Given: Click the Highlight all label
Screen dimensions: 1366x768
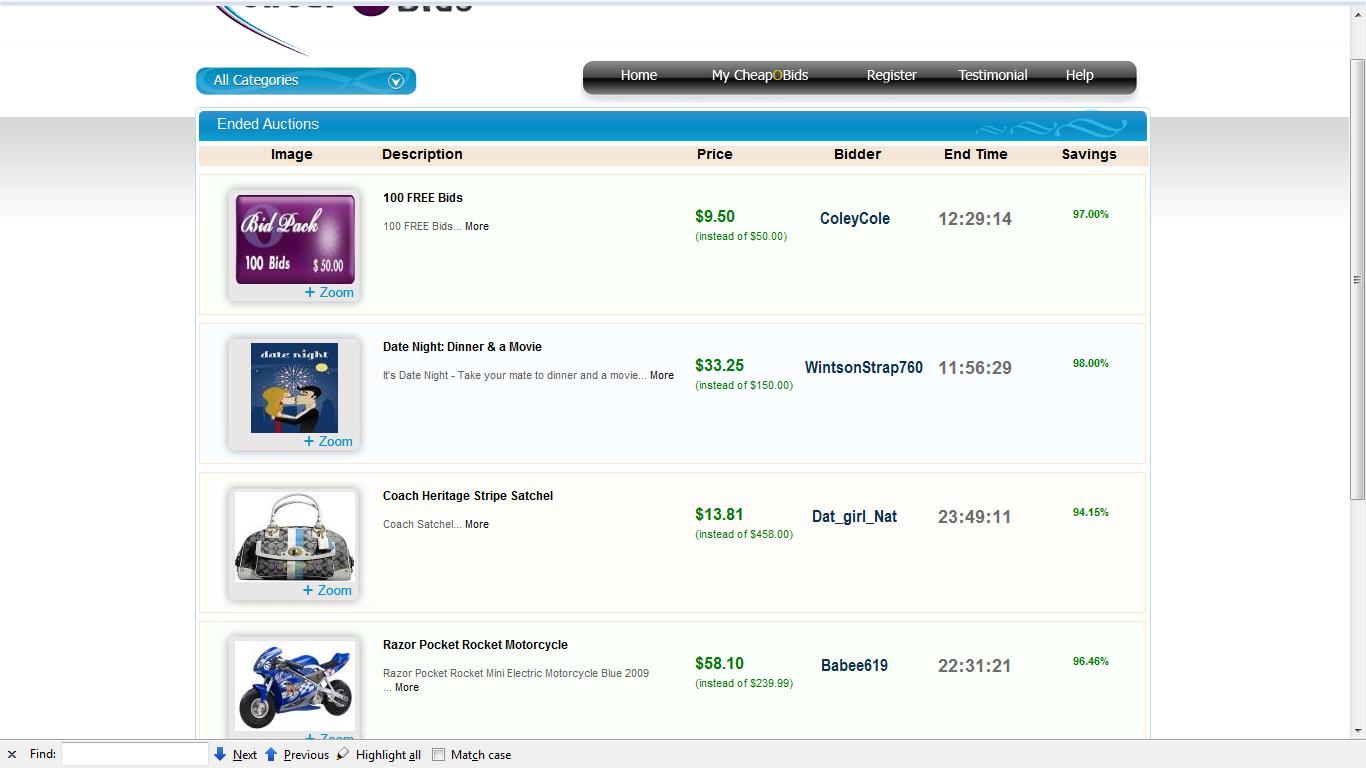Looking at the screenshot, I should pyautogui.click(x=388, y=755).
